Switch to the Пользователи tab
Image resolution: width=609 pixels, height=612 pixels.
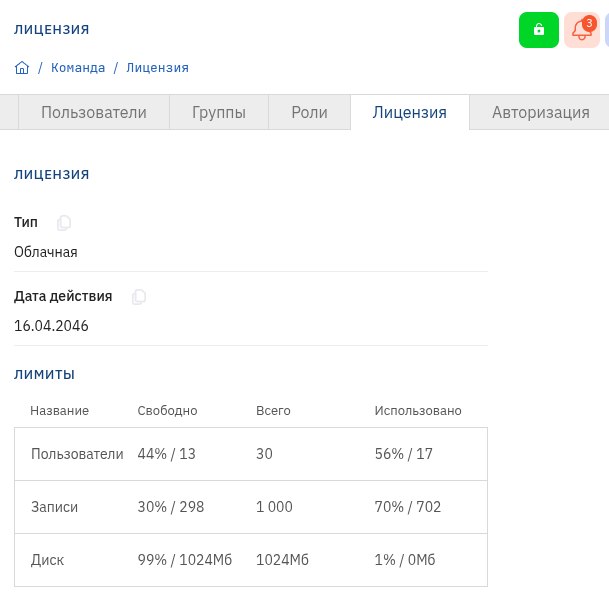[x=94, y=113]
